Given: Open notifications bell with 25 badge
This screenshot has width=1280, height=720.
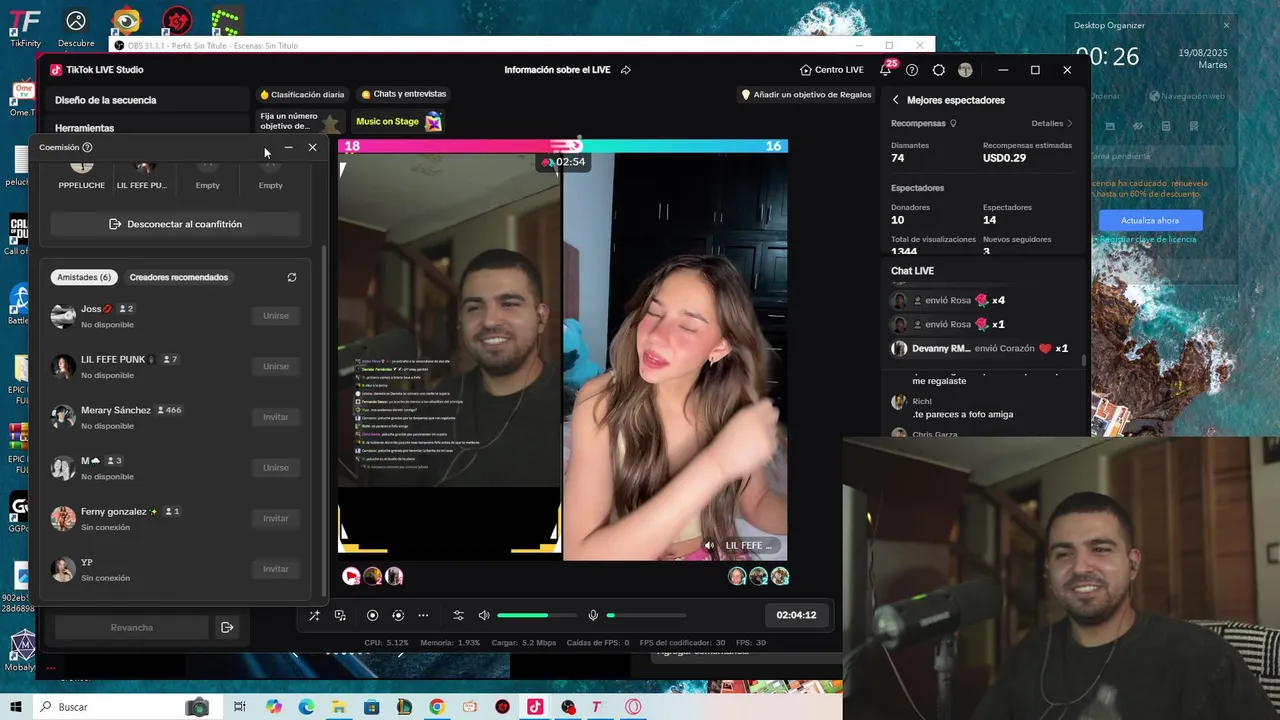Looking at the screenshot, I should [886, 69].
